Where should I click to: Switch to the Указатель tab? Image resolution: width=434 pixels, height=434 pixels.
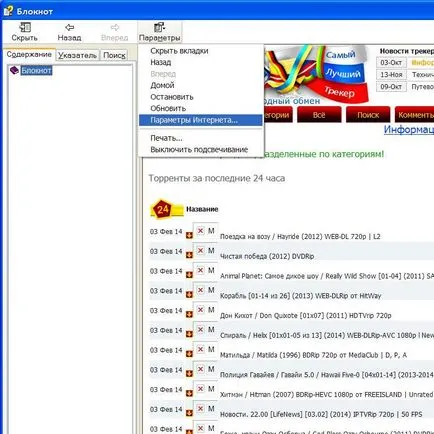tap(77, 55)
